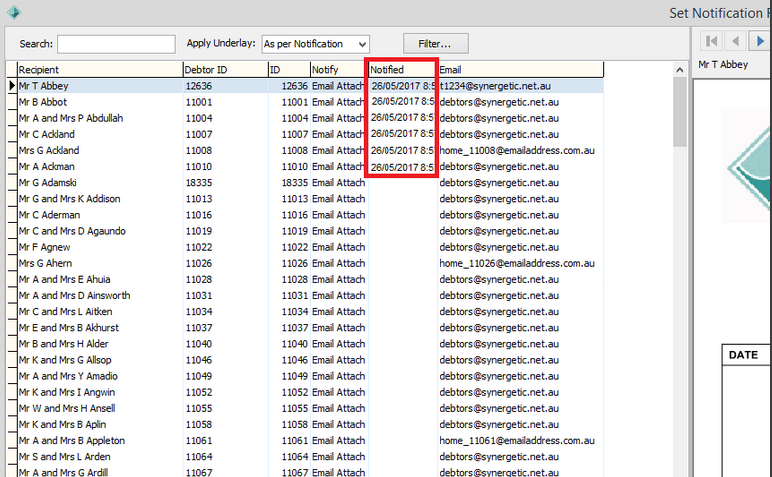The image size is (772, 477).
Task: Sort by the Recipient column header
Action: (x=98, y=70)
